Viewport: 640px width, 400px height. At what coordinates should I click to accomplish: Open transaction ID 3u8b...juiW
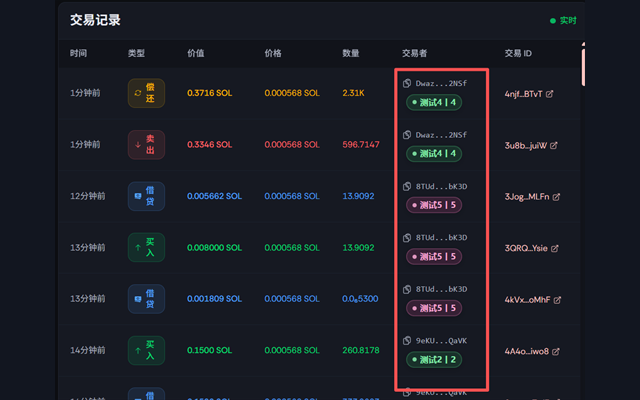tap(525, 145)
